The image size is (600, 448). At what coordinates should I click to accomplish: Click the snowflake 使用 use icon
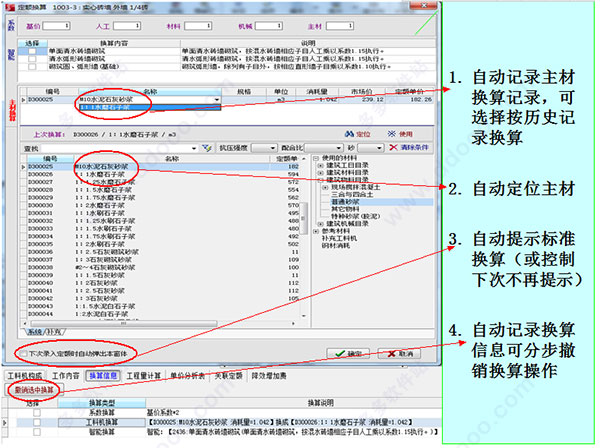click(391, 134)
